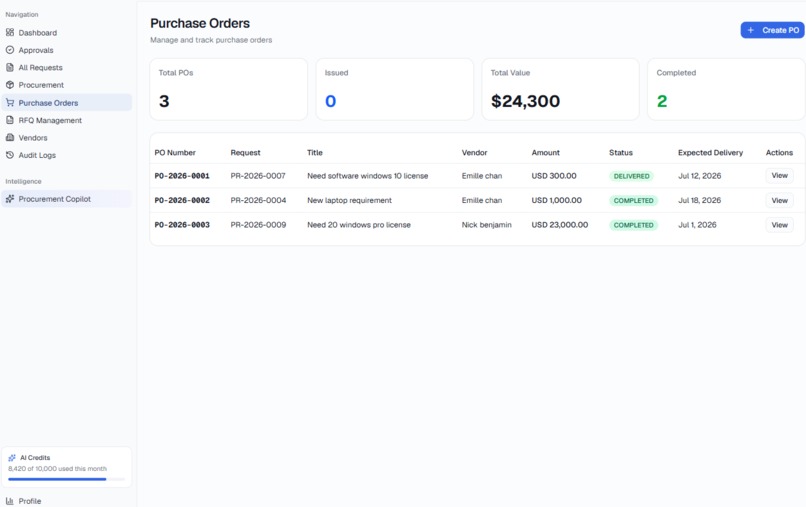The width and height of the screenshot is (806, 507).
Task: Click vendor Nick benjamin
Action: pos(486,225)
